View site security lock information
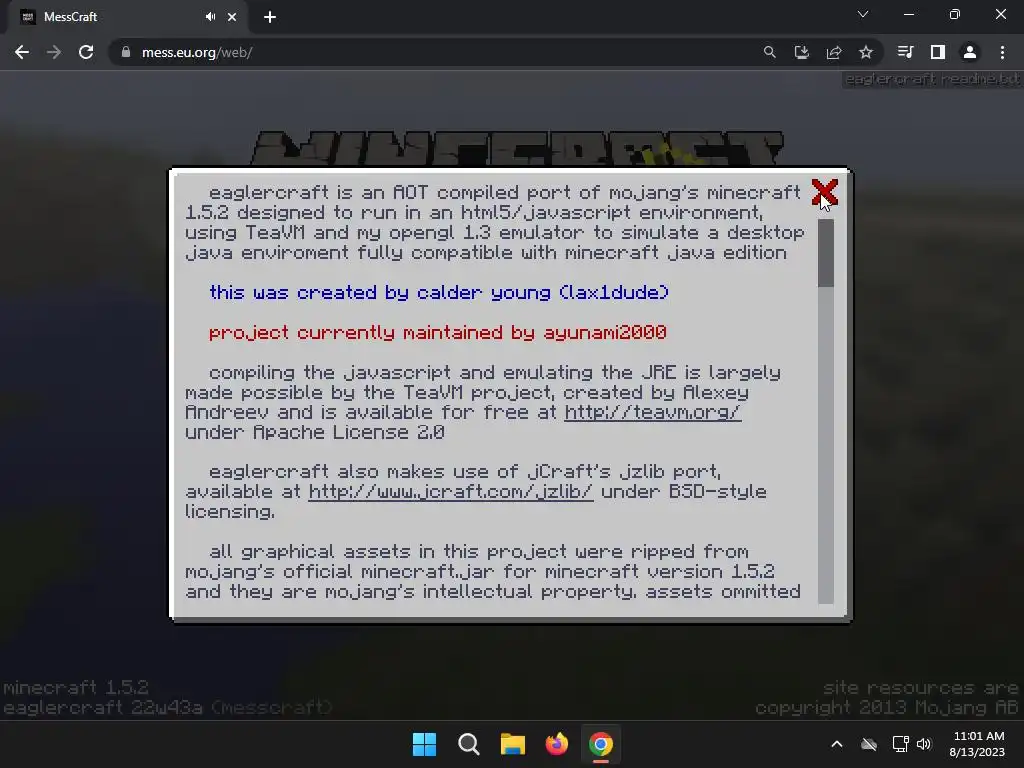This screenshot has height=768, width=1024. (126, 52)
